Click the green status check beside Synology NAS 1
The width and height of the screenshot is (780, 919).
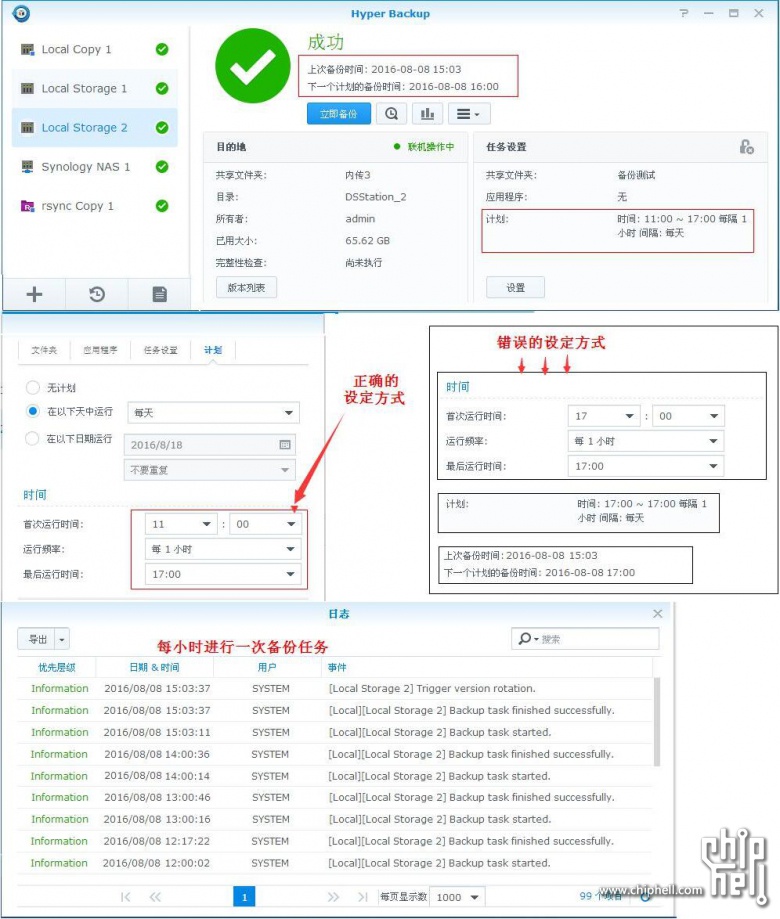[162, 167]
